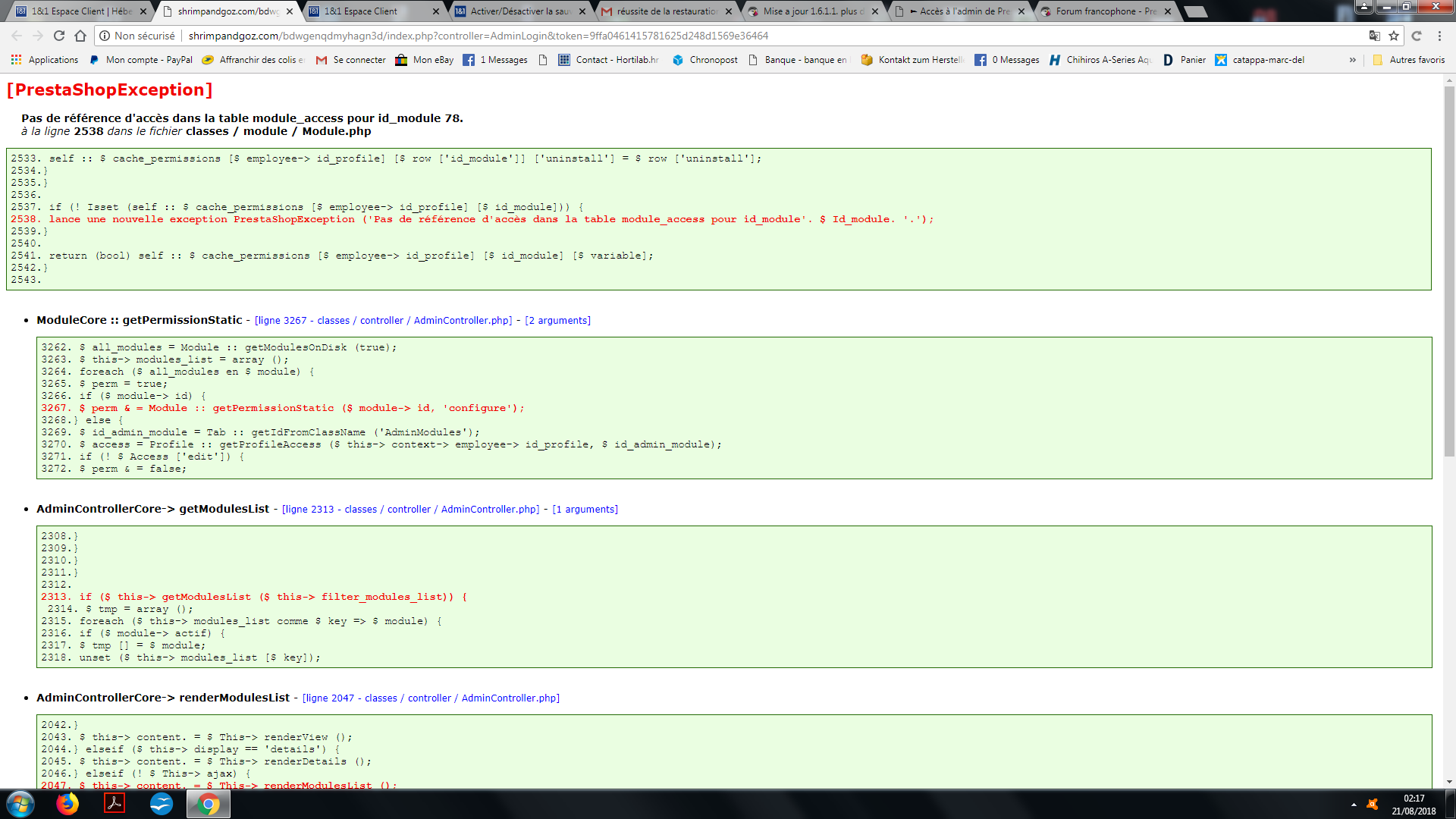The image size is (1456, 819).
Task: Open the Applications bookmark icon
Action: click(16, 60)
